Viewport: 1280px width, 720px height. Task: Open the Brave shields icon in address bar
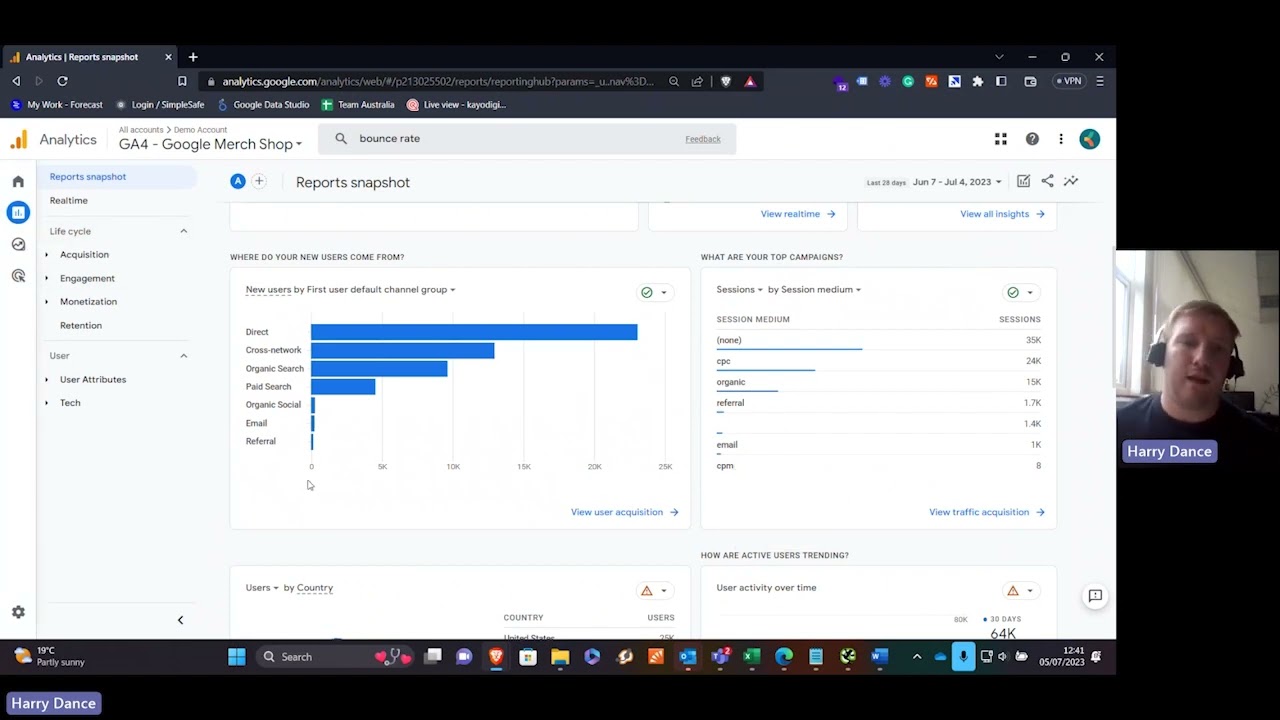point(726,81)
